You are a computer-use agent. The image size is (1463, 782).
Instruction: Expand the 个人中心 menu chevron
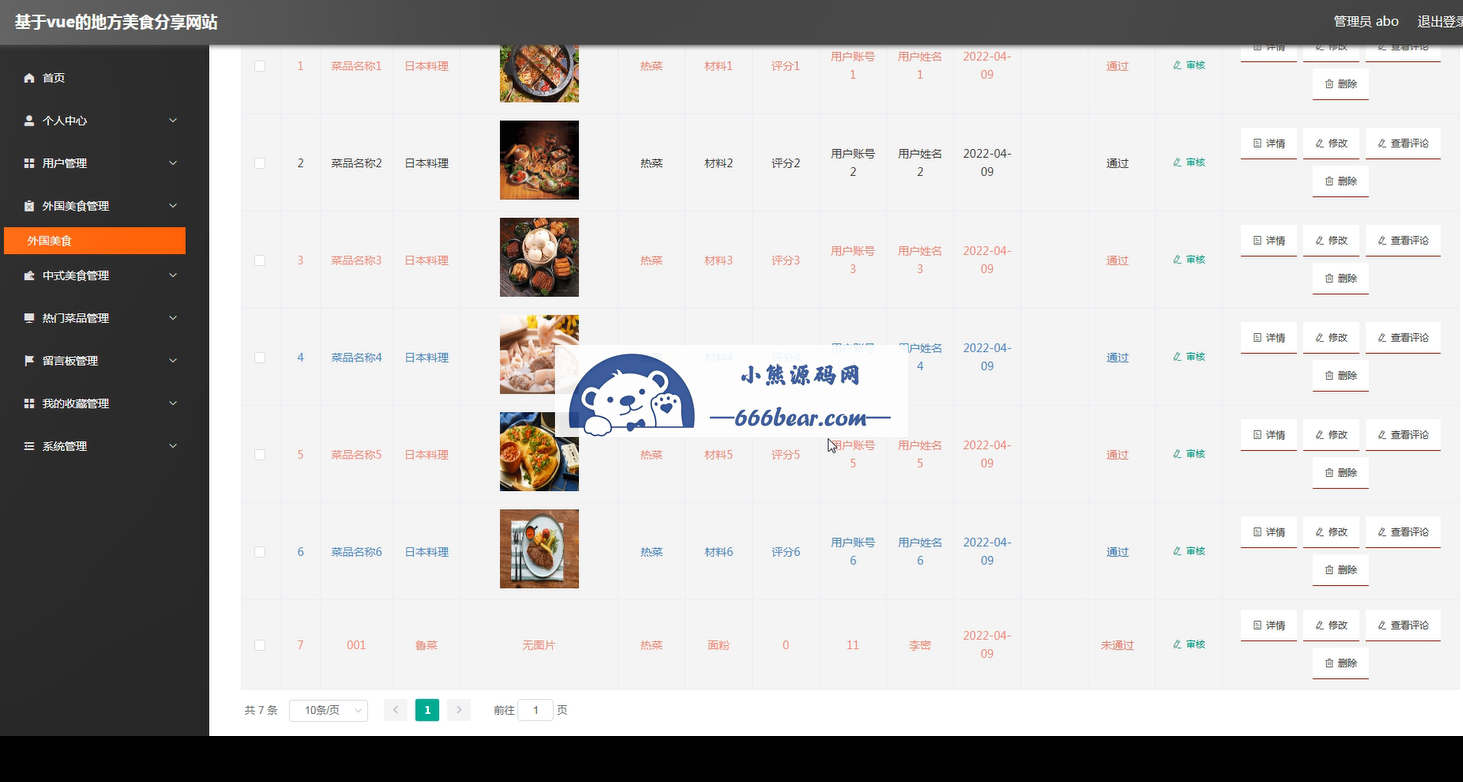pos(173,121)
